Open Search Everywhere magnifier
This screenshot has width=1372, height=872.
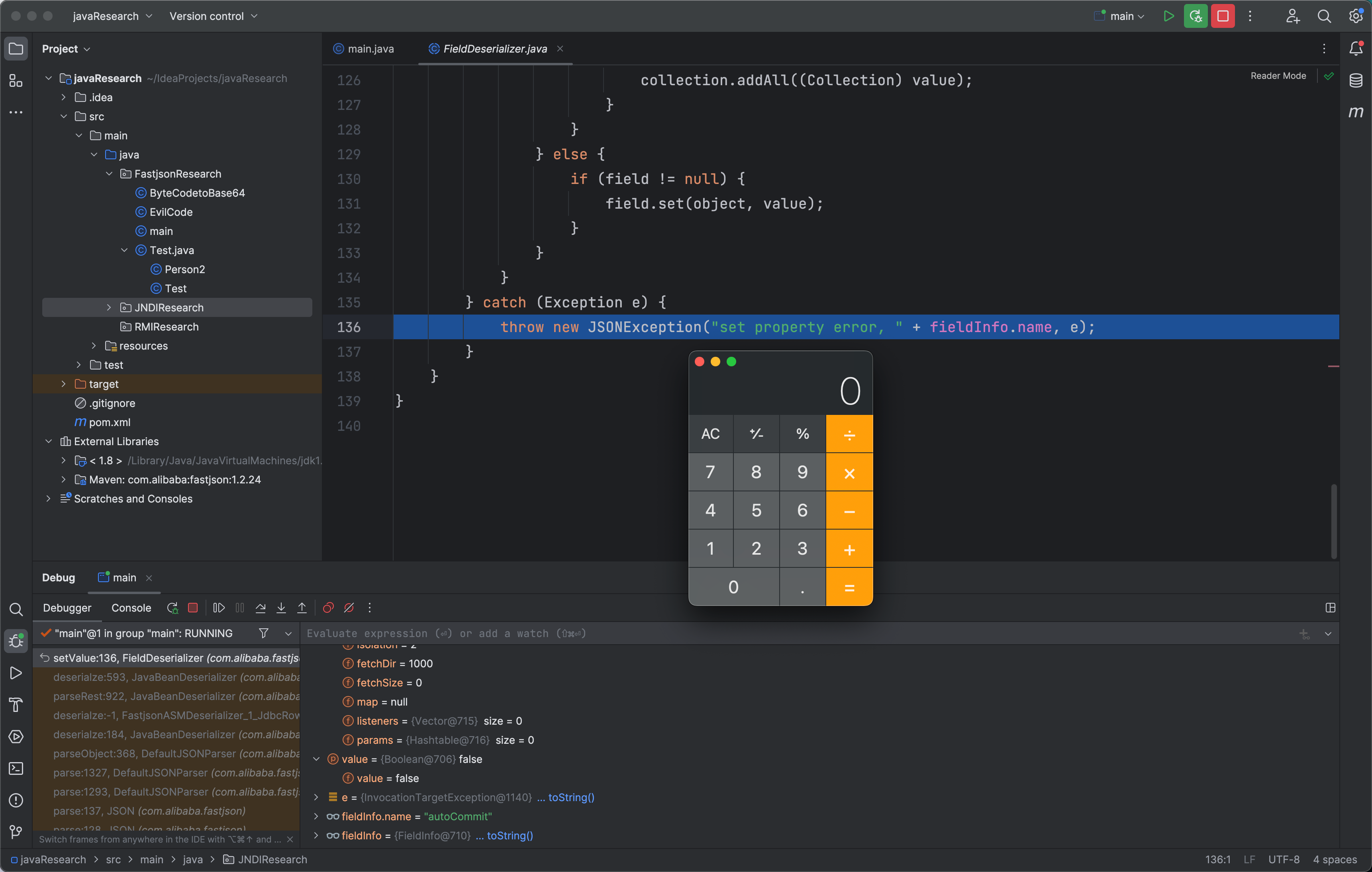click(1324, 16)
